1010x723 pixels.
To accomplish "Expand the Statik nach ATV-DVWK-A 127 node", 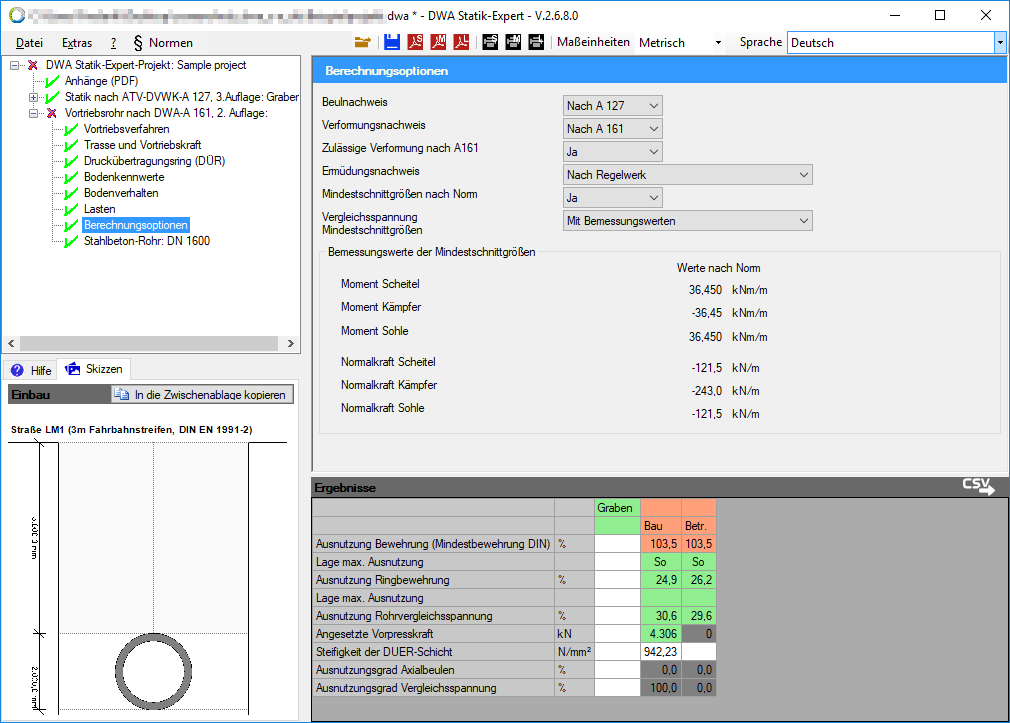I will point(34,97).
